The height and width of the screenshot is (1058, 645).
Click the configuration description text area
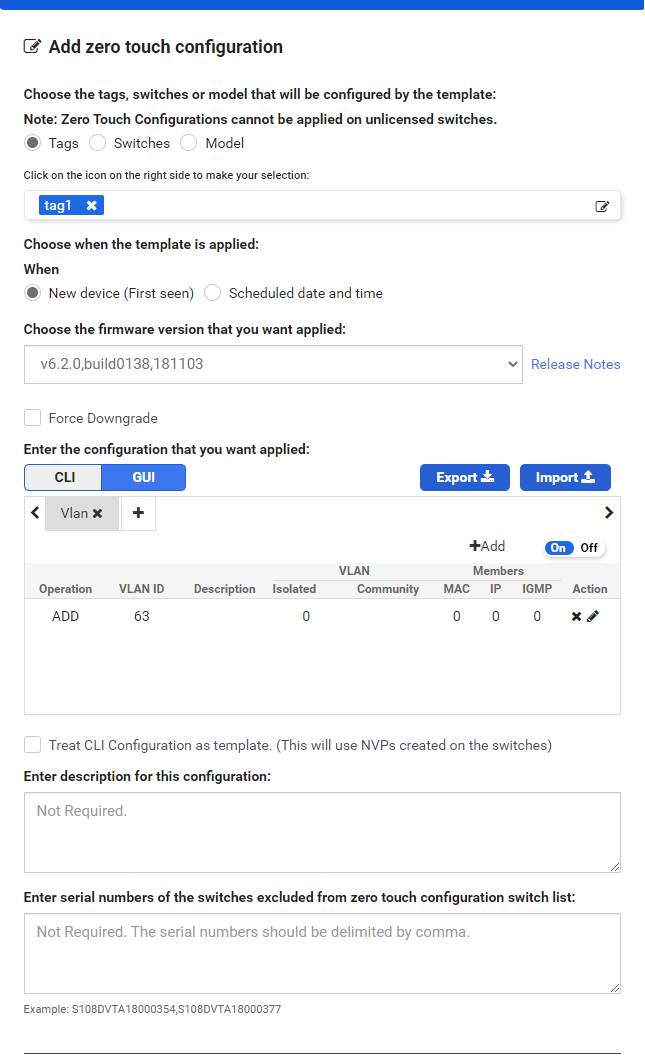(322, 832)
